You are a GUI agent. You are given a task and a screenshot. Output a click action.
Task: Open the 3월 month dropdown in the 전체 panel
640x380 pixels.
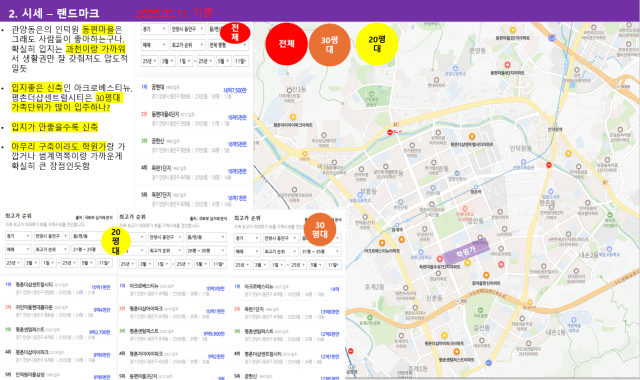(x=167, y=61)
